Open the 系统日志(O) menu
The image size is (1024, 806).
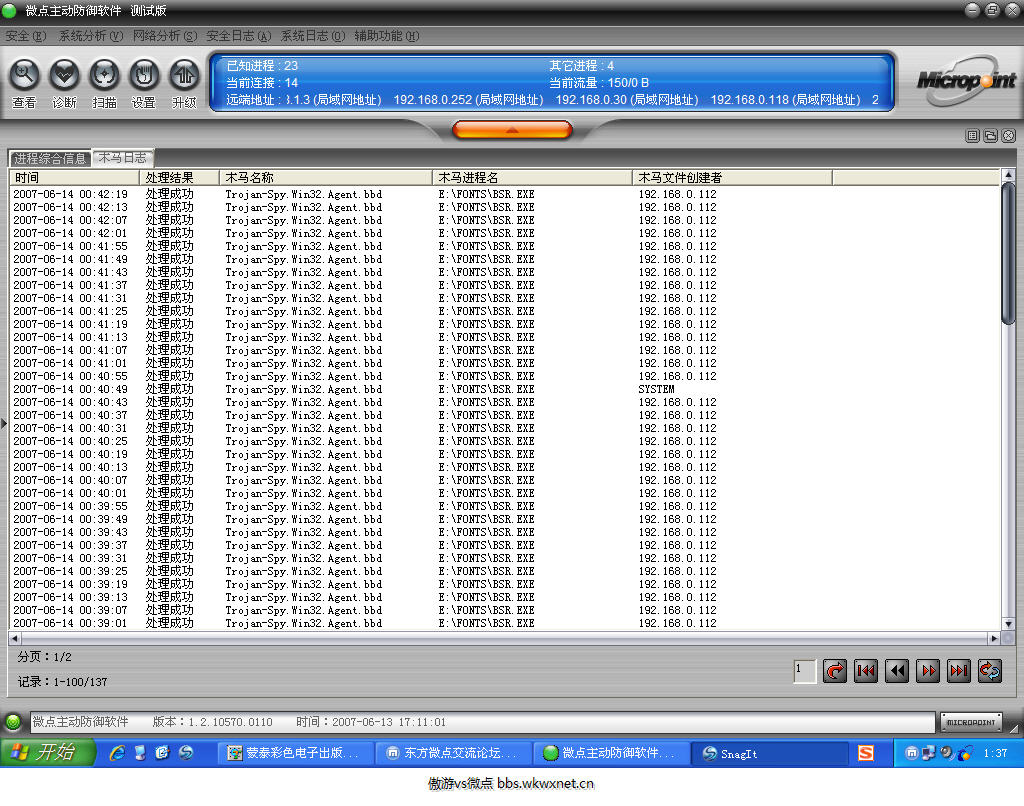click(x=313, y=36)
